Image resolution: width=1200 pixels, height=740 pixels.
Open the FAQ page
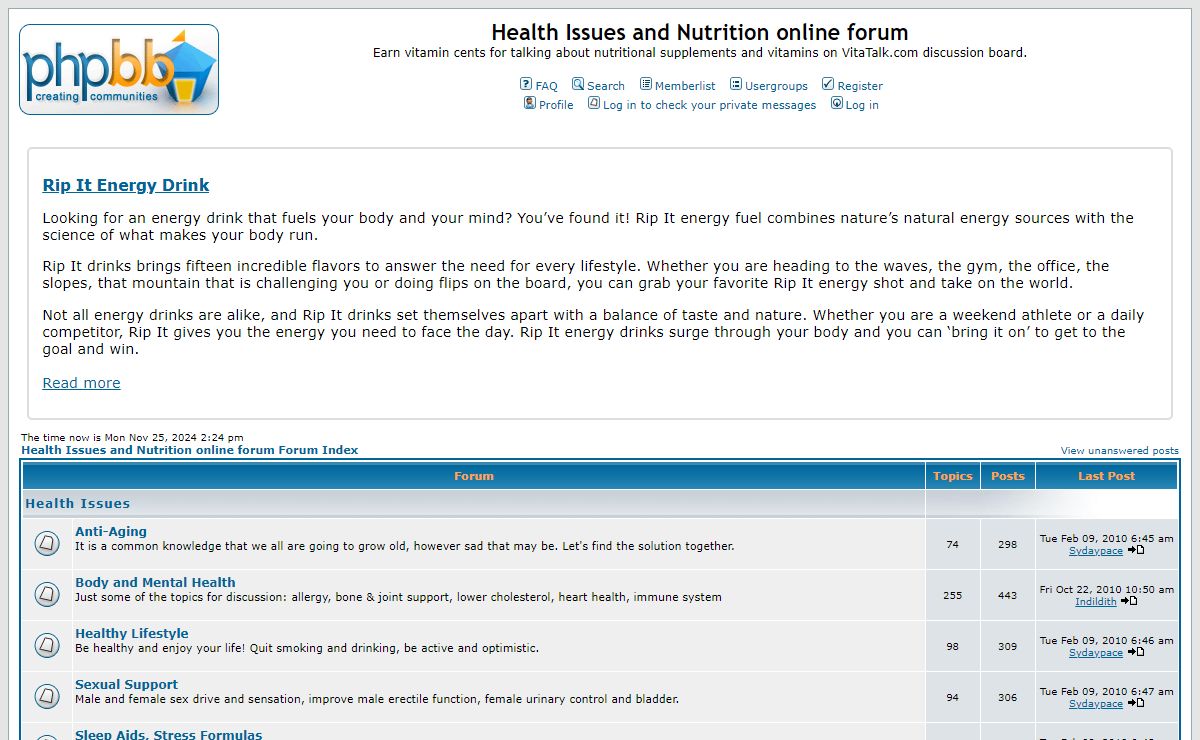point(546,86)
